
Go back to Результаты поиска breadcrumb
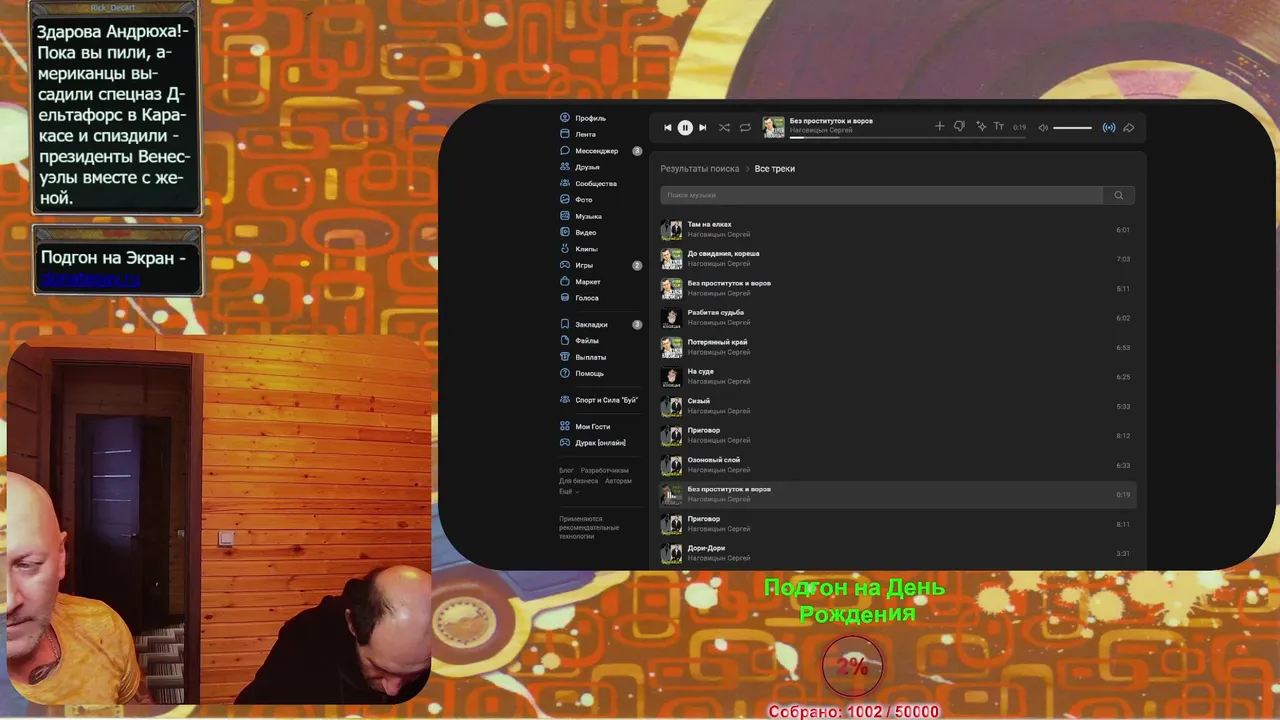click(700, 169)
